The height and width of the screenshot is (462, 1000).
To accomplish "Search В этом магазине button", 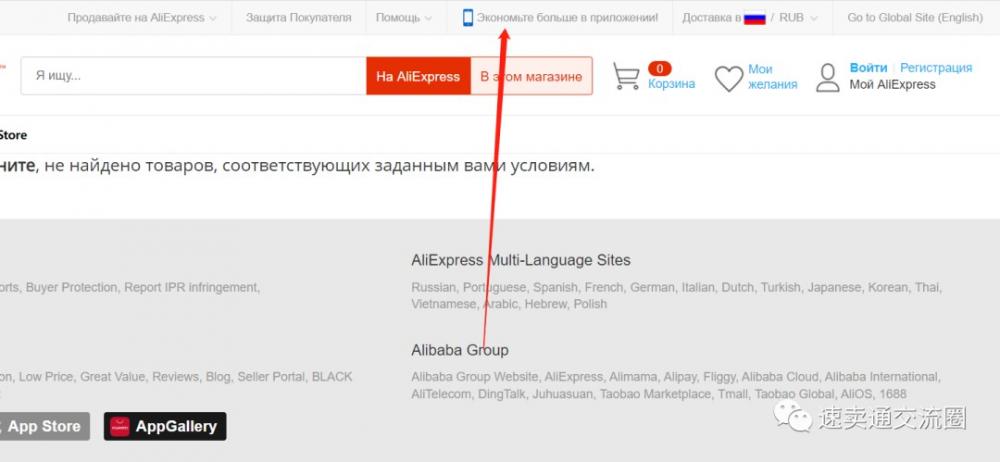I will coord(531,76).
